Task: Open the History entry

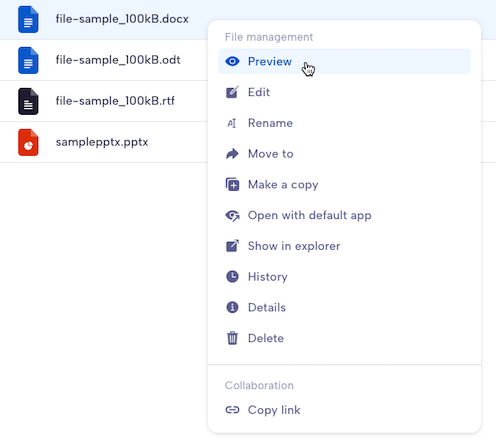Action: (x=344, y=277)
